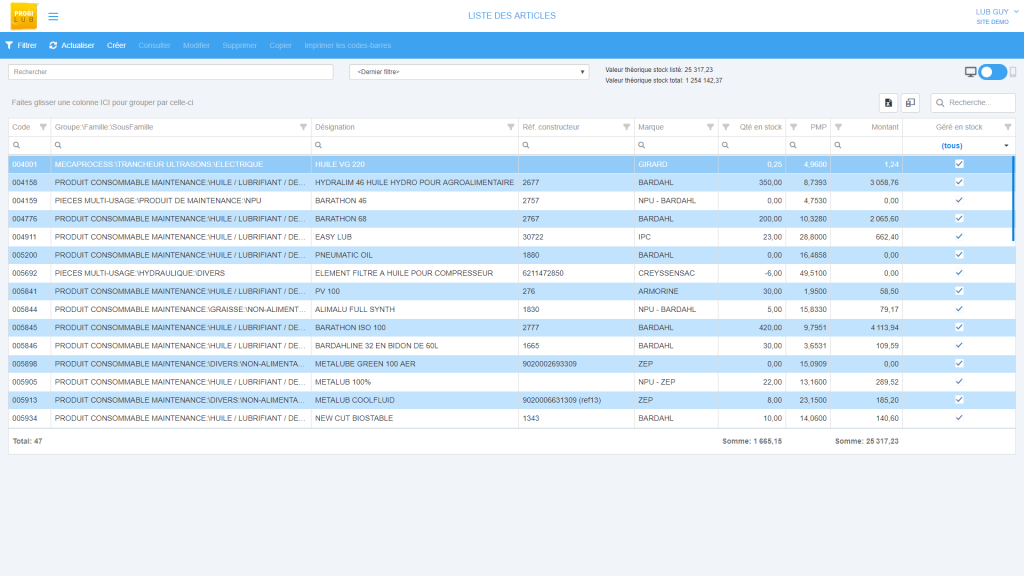
Task: Open the main navigation hamburger menu
Action: tap(53, 16)
